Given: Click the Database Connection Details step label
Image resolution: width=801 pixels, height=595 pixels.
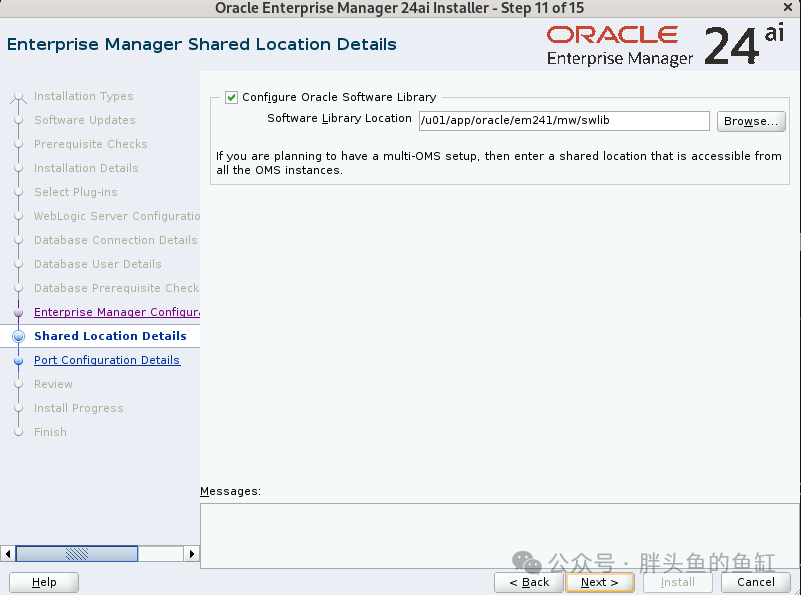Looking at the screenshot, I should [116, 240].
